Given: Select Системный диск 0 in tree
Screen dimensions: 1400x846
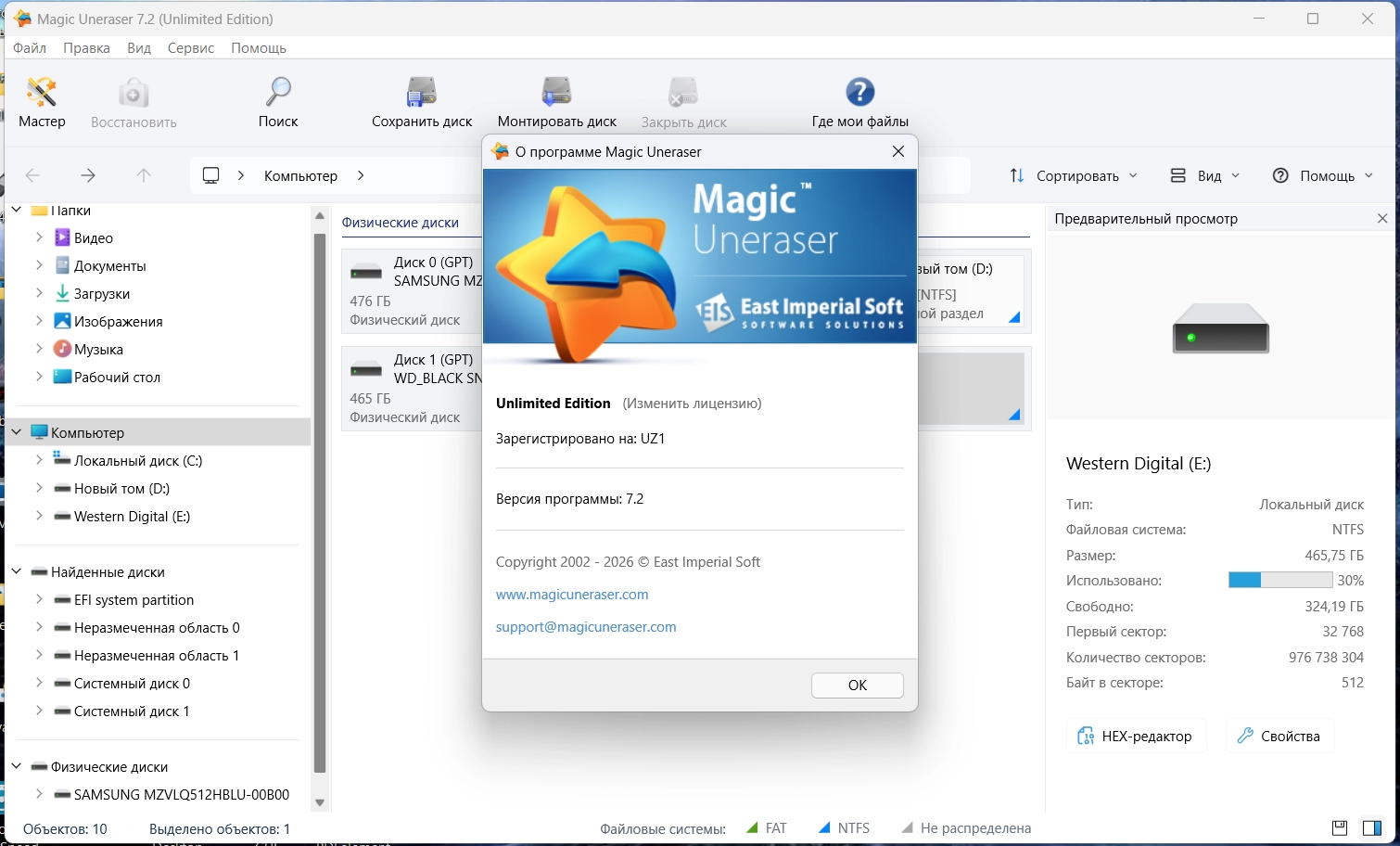Looking at the screenshot, I should click(132, 684).
